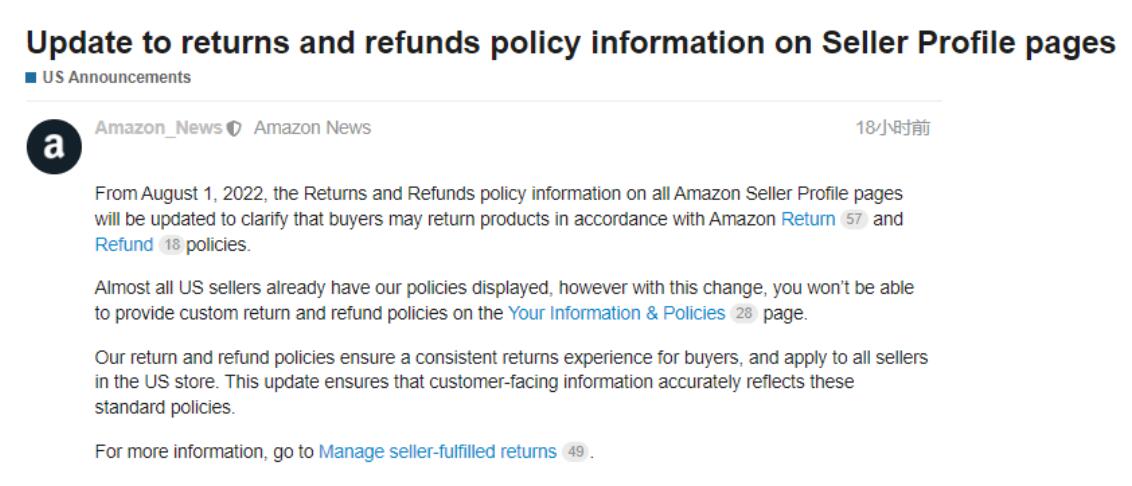This screenshot has width=1132, height=486.
Task: Open Manage seller-fulfilled returns link
Action: click(437, 452)
